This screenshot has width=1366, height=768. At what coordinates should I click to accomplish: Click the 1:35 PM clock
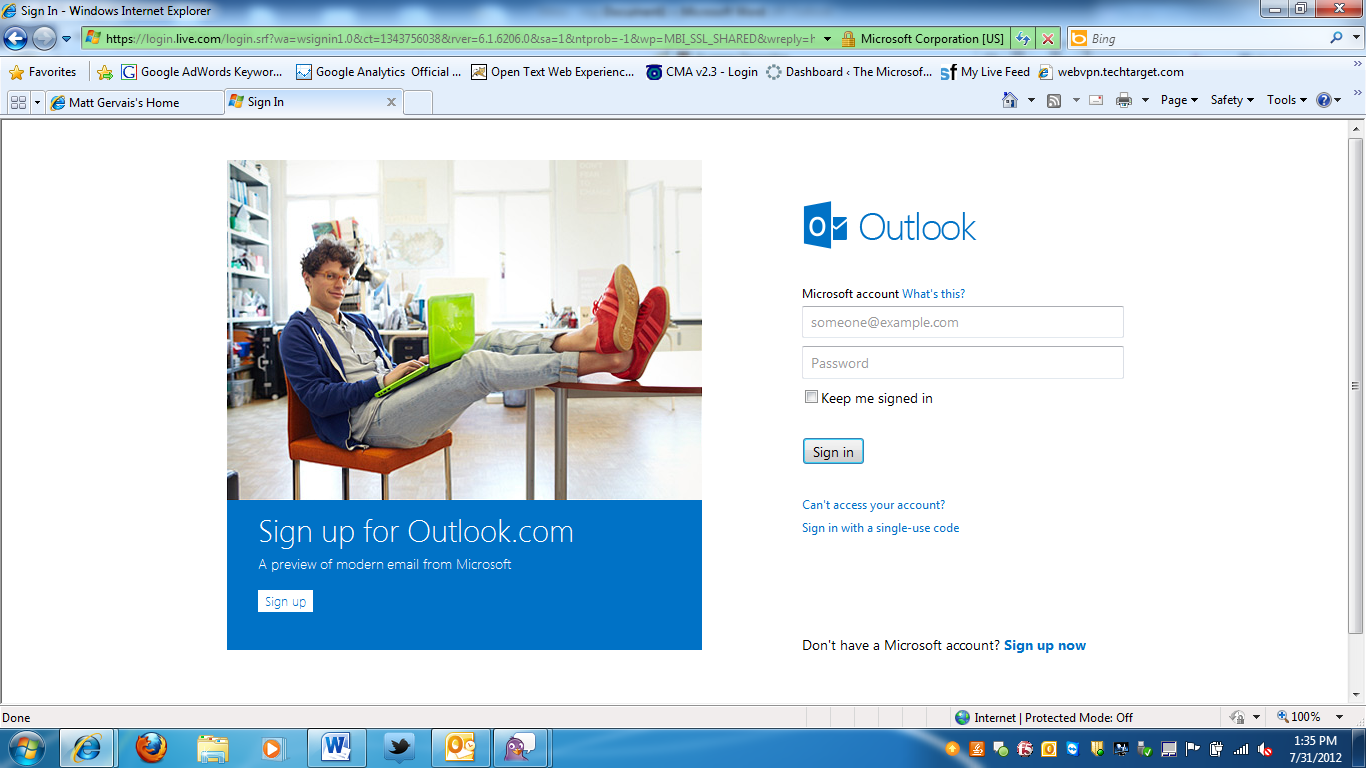pyautogui.click(x=1315, y=741)
